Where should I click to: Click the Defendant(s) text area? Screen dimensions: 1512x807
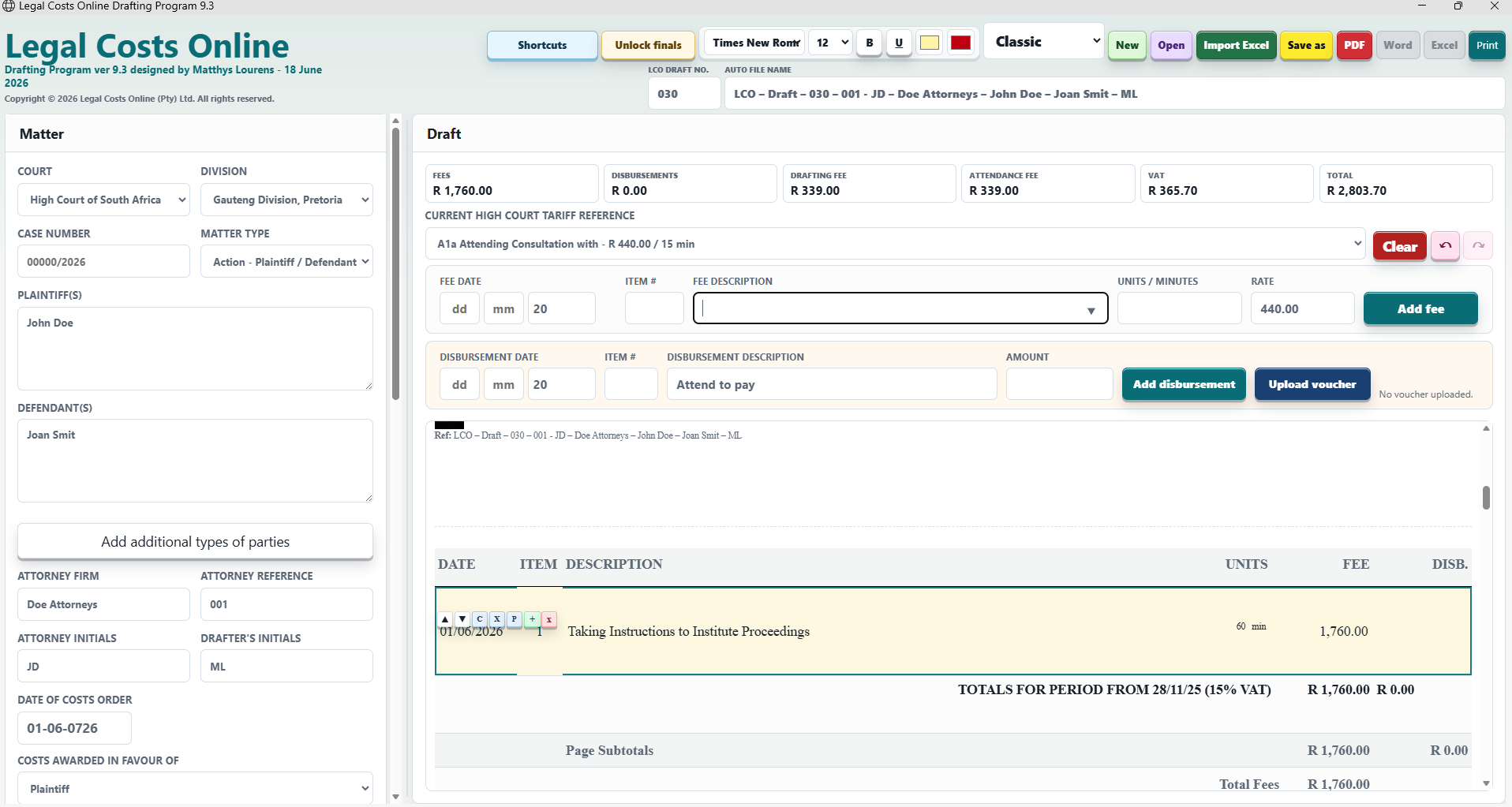click(195, 461)
